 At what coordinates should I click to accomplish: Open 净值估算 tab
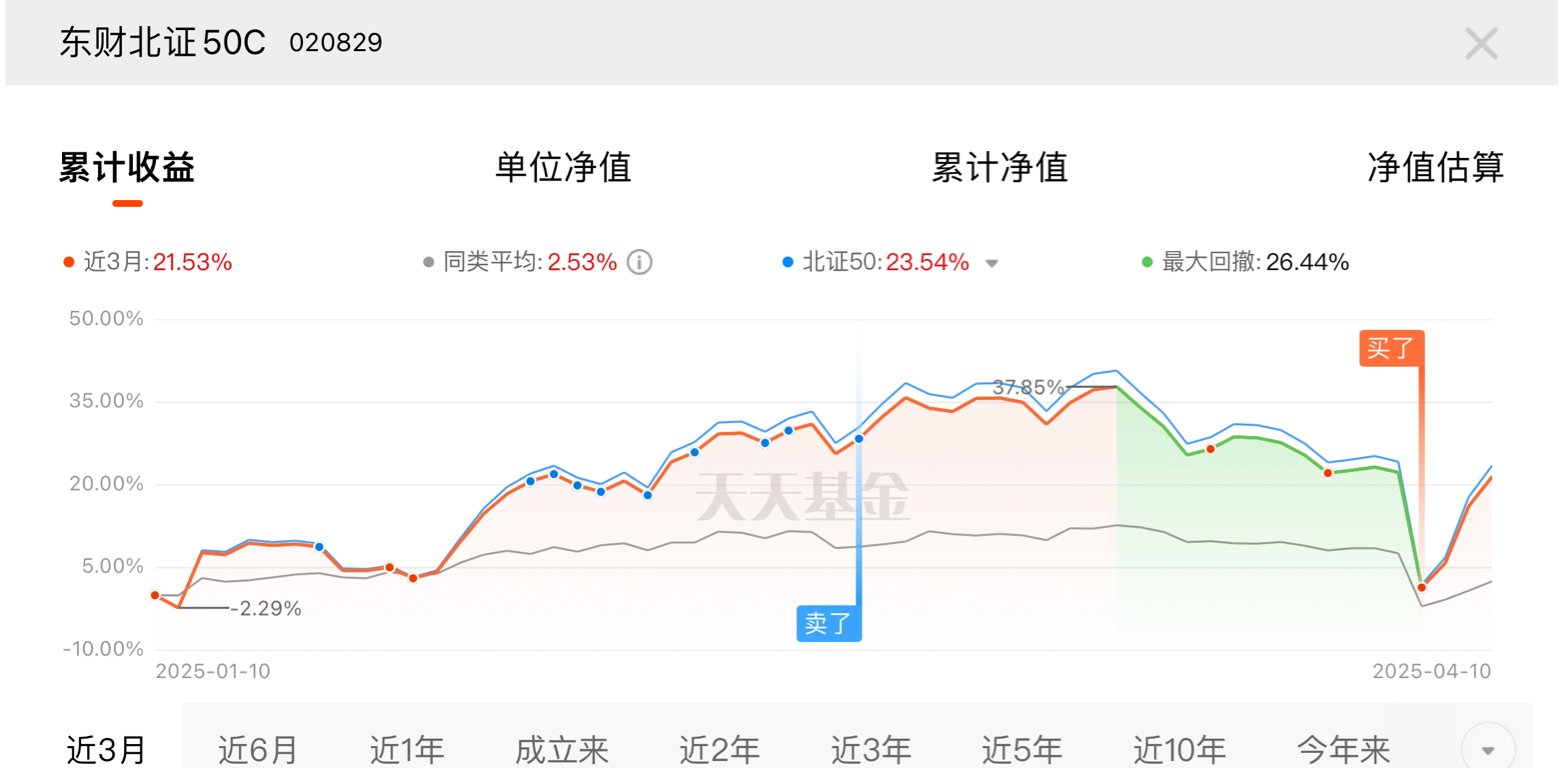pyautogui.click(x=1436, y=167)
